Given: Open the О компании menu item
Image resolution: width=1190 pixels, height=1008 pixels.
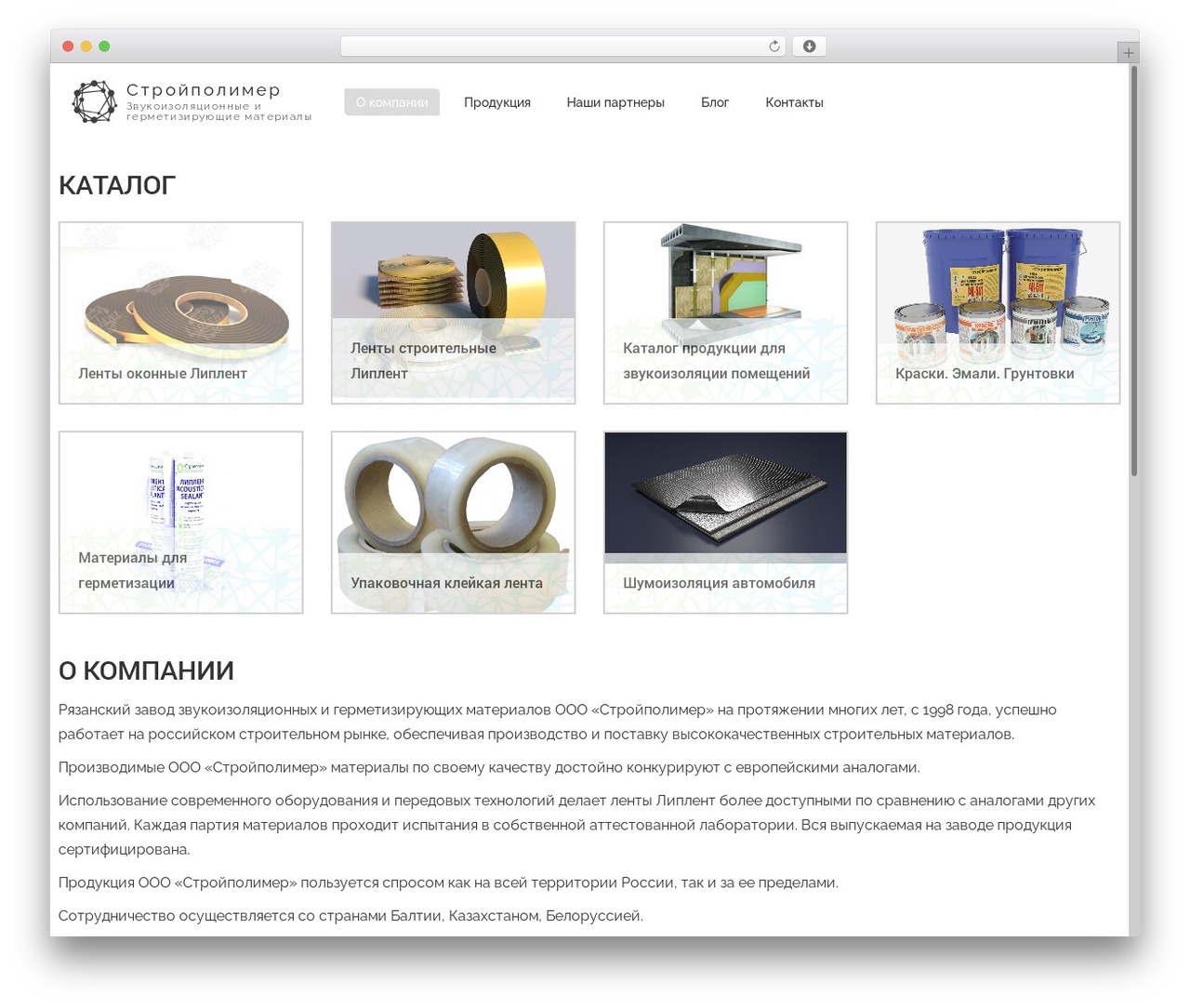Looking at the screenshot, I should 391,102.
